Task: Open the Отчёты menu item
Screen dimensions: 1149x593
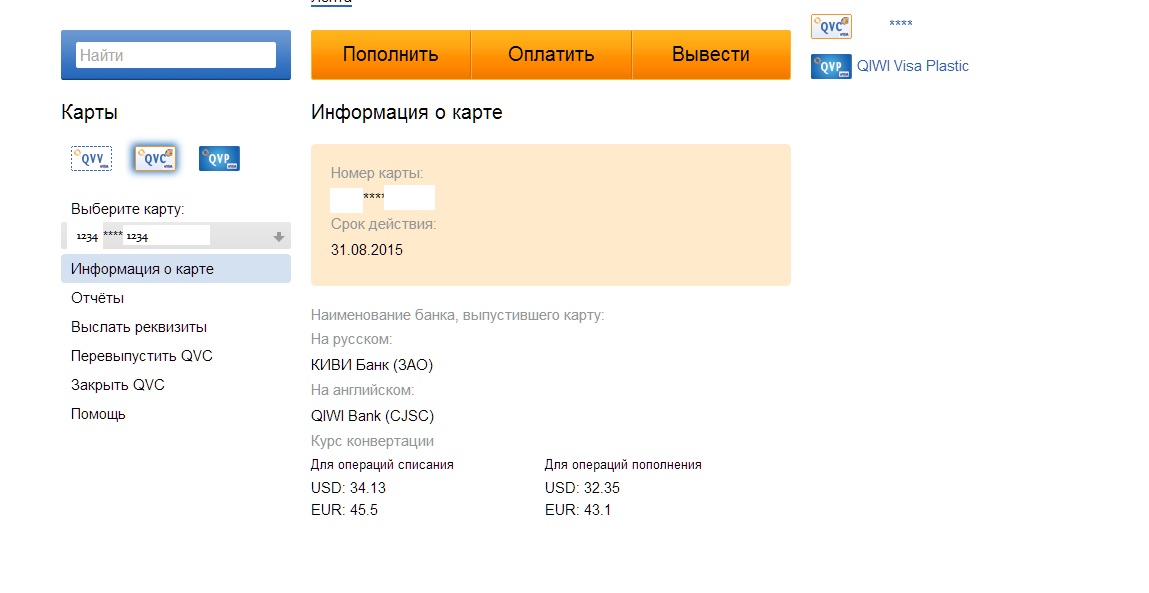Action: [97, 298]
